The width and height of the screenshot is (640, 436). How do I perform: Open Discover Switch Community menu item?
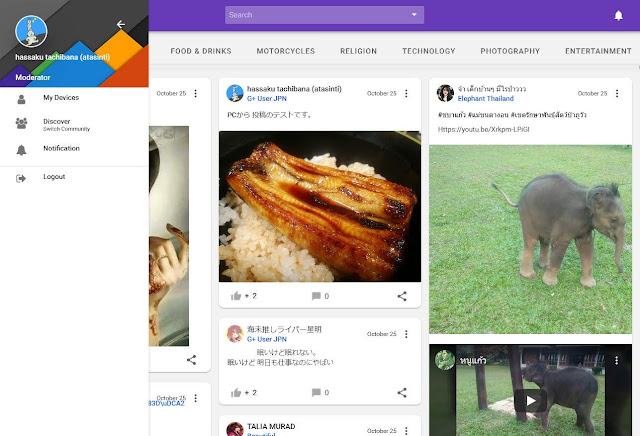[74, 124]
